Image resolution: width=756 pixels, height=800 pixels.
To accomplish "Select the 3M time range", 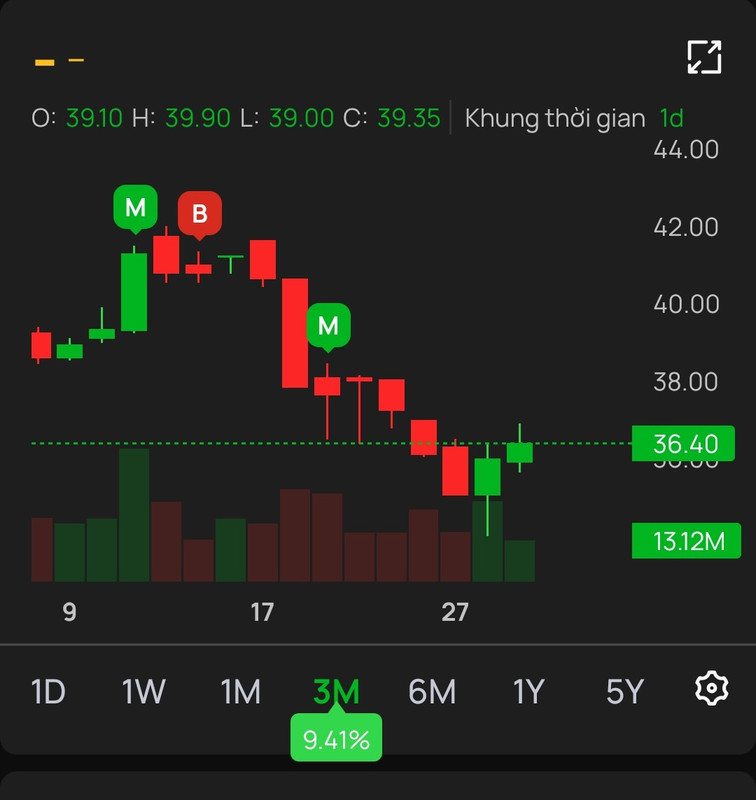I will 336,692.
